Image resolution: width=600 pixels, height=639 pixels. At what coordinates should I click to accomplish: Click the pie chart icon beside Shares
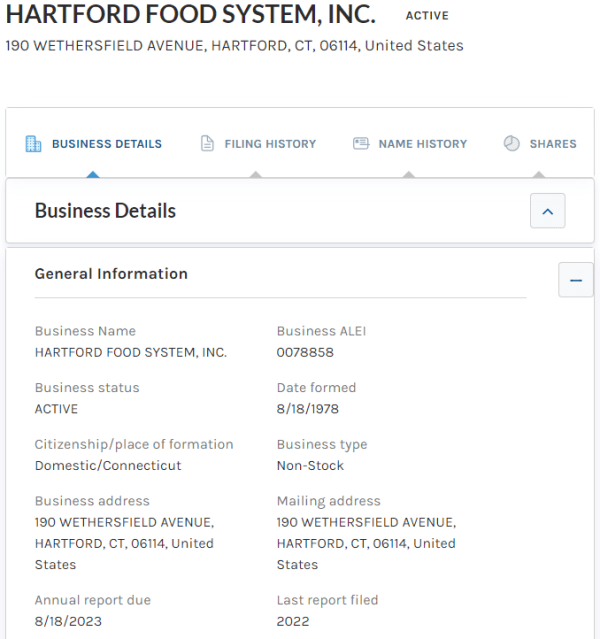(511, 144)
